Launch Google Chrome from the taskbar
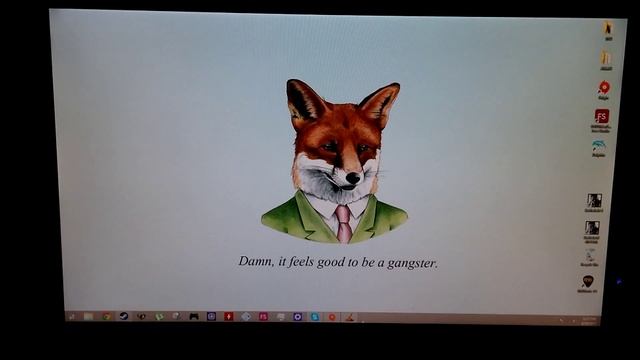Image resolution: width=640 pixels, height=360 pixels. point(107,316)
